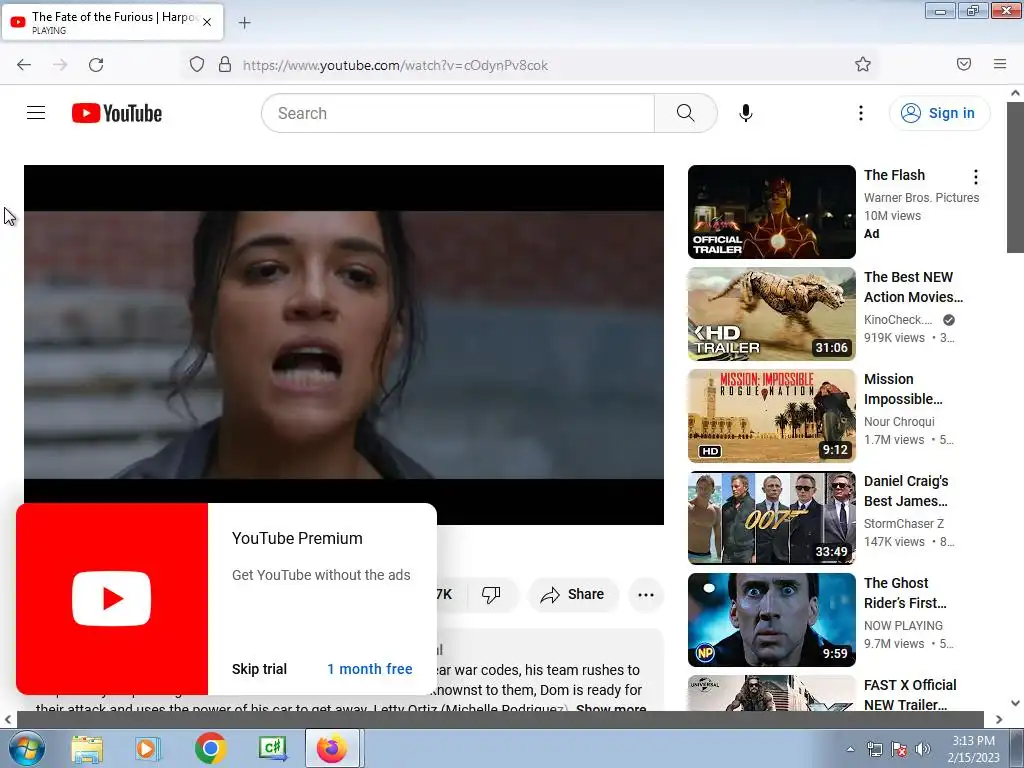Bookmark this page with the star icon

[863, 64]
